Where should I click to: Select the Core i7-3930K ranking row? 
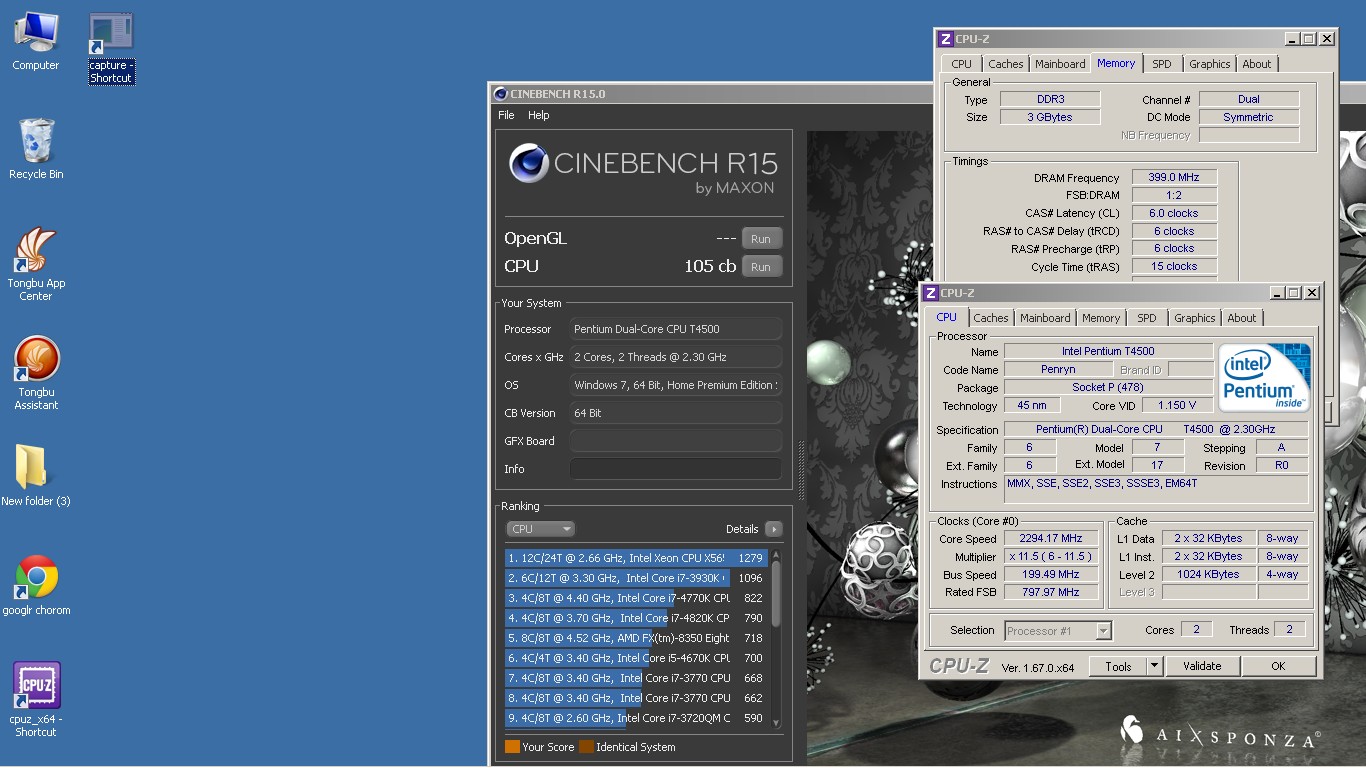point(636,578)
